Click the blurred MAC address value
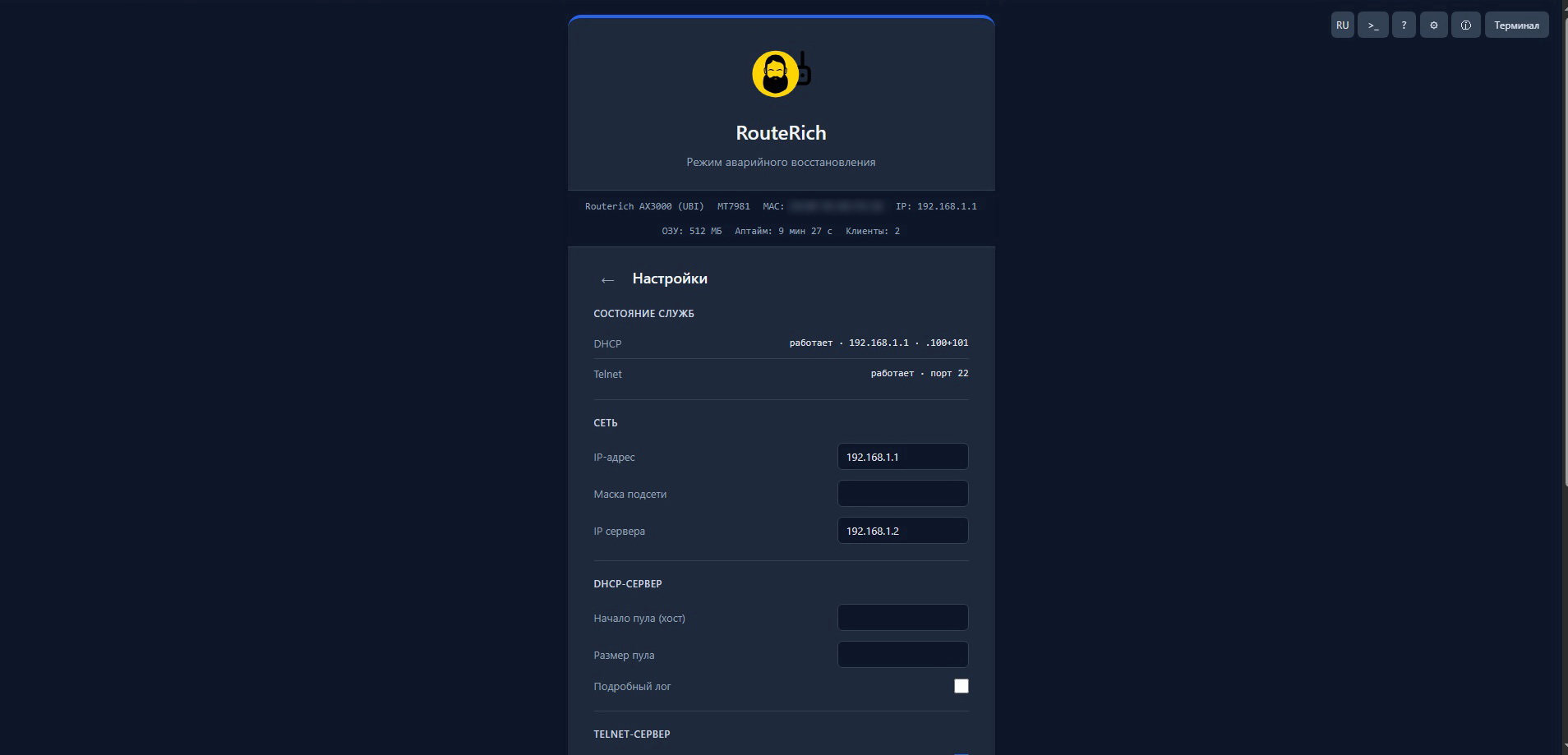1568x755 pixels. pos(837,206)
